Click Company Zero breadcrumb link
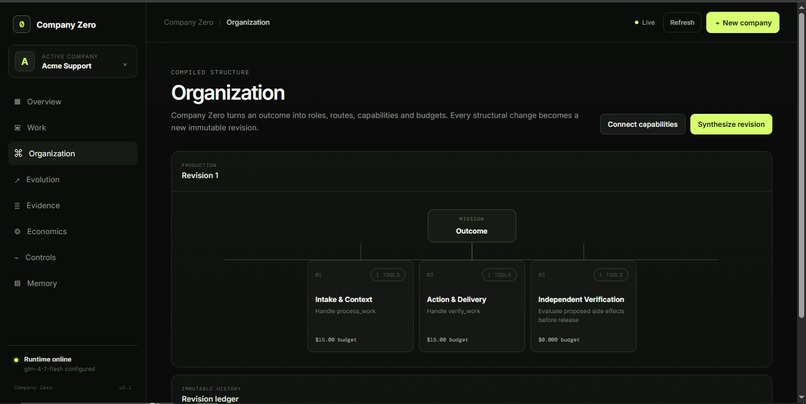Screen dimensions: 806x404 click(x=188, y=23)
